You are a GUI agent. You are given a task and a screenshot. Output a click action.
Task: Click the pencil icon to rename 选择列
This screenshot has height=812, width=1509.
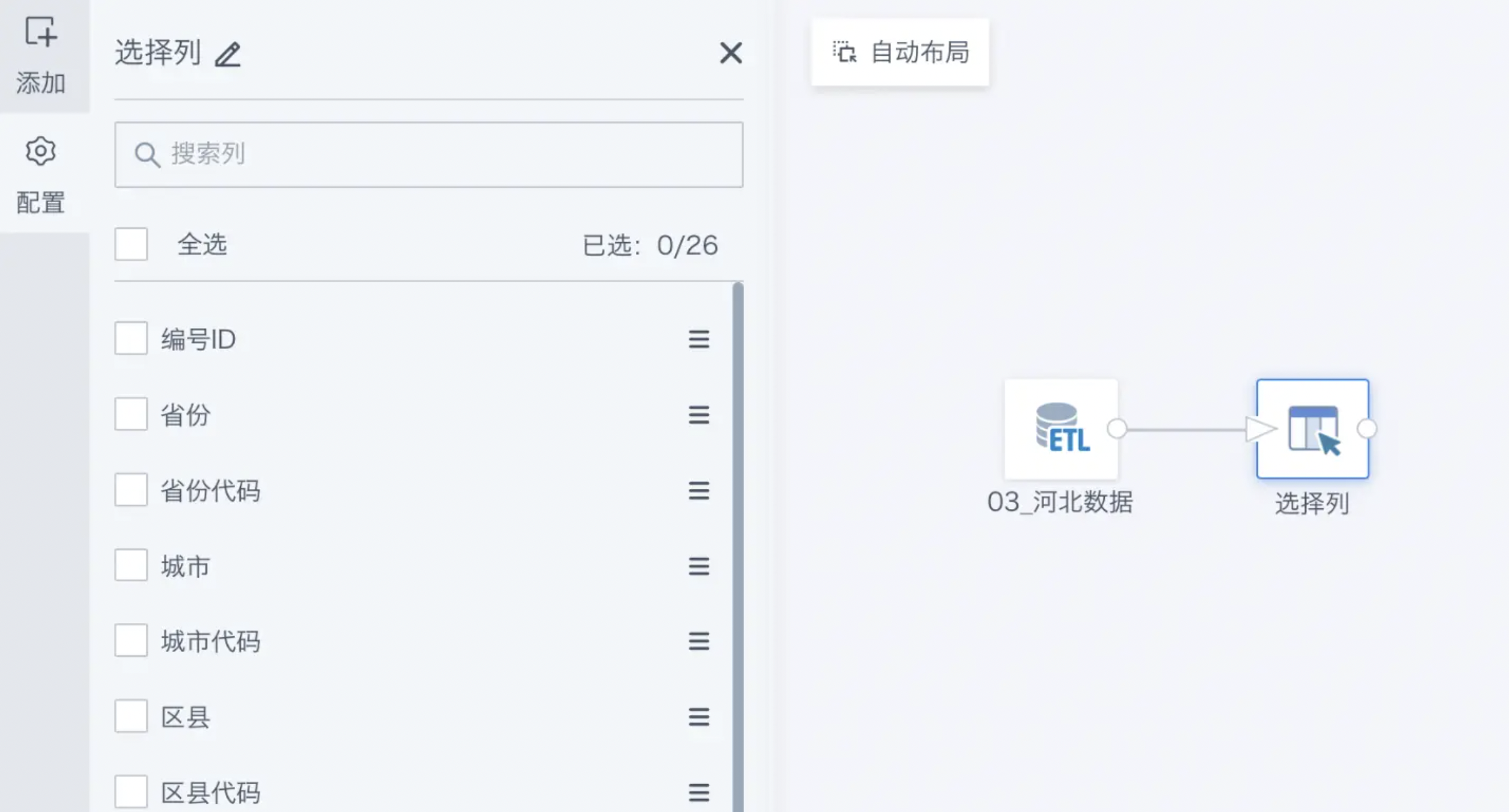click(x=228, y=54)
